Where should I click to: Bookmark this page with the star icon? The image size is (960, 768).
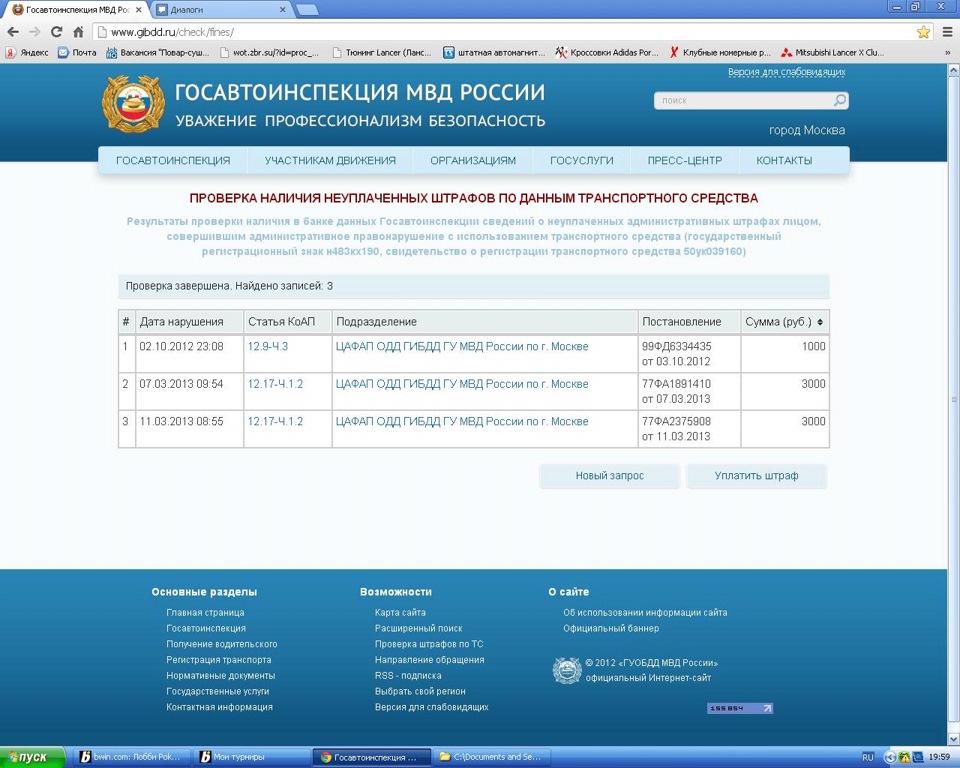(923, 32)
